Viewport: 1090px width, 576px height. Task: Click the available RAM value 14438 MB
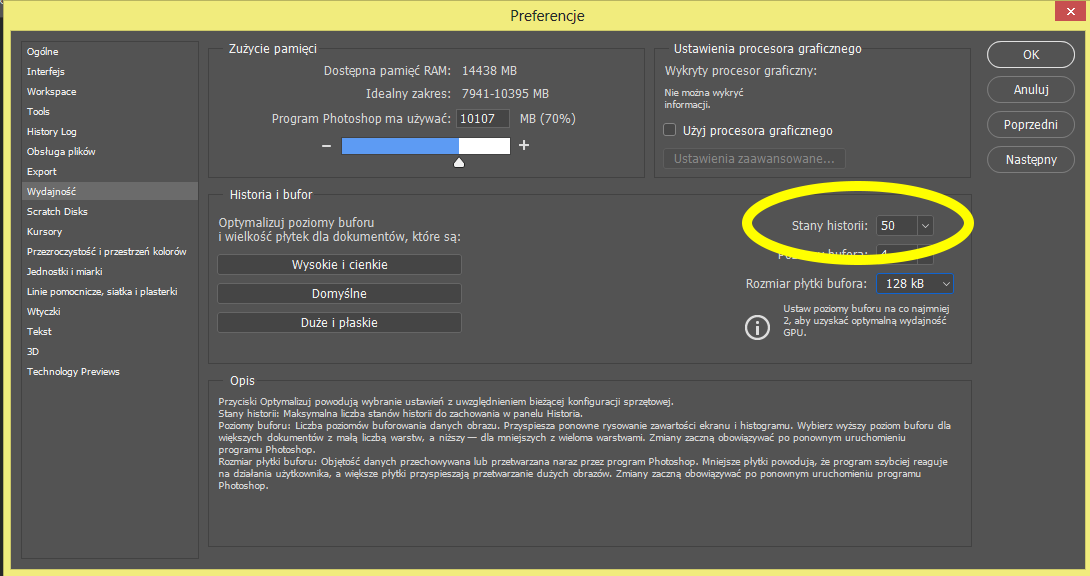pos(489,71)
